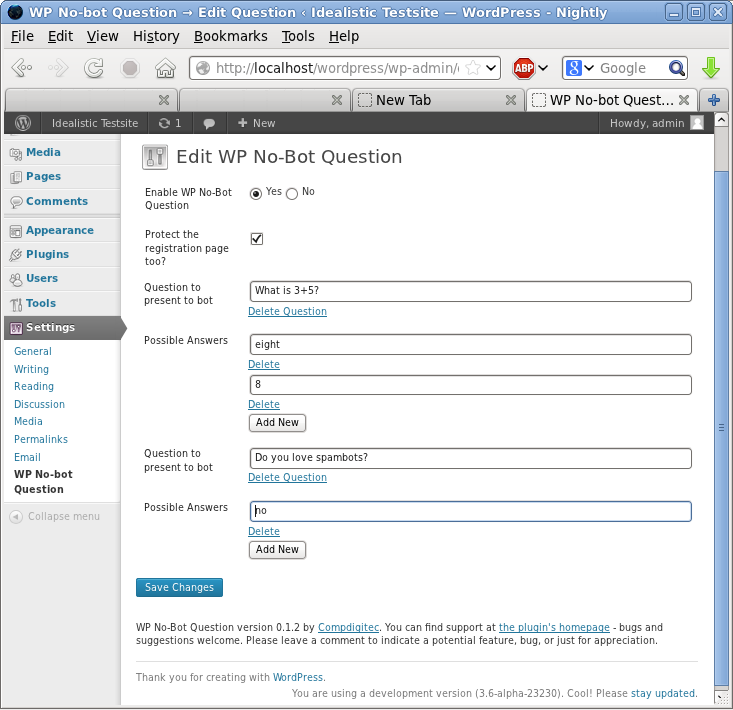
Task: Open the Bookmarks menu
Action: point(230,36)
